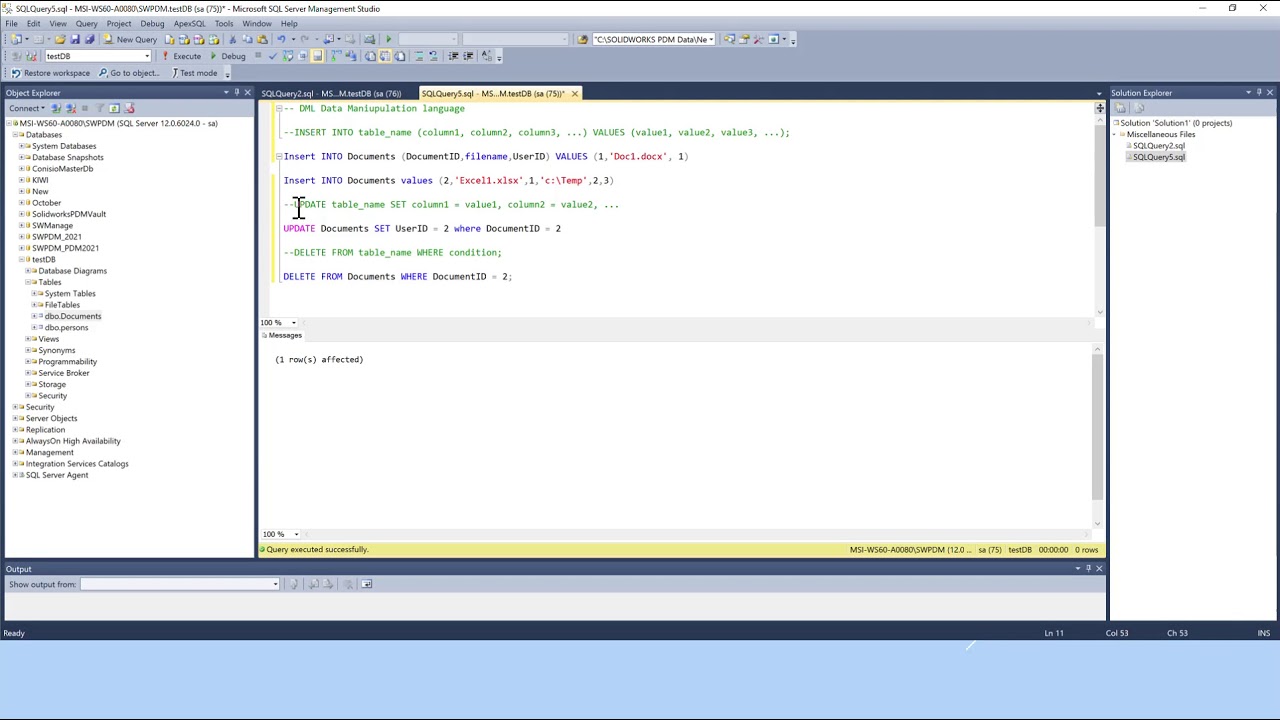
Task: Collapse the Tables folder node
Action: 30,282
